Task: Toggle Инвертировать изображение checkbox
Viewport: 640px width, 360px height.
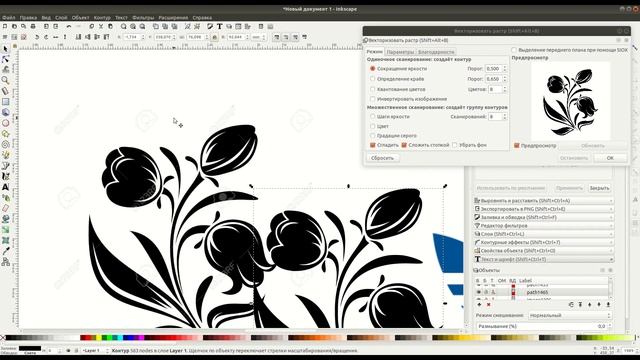Action: pyautogui.click(x=372, y=99)
